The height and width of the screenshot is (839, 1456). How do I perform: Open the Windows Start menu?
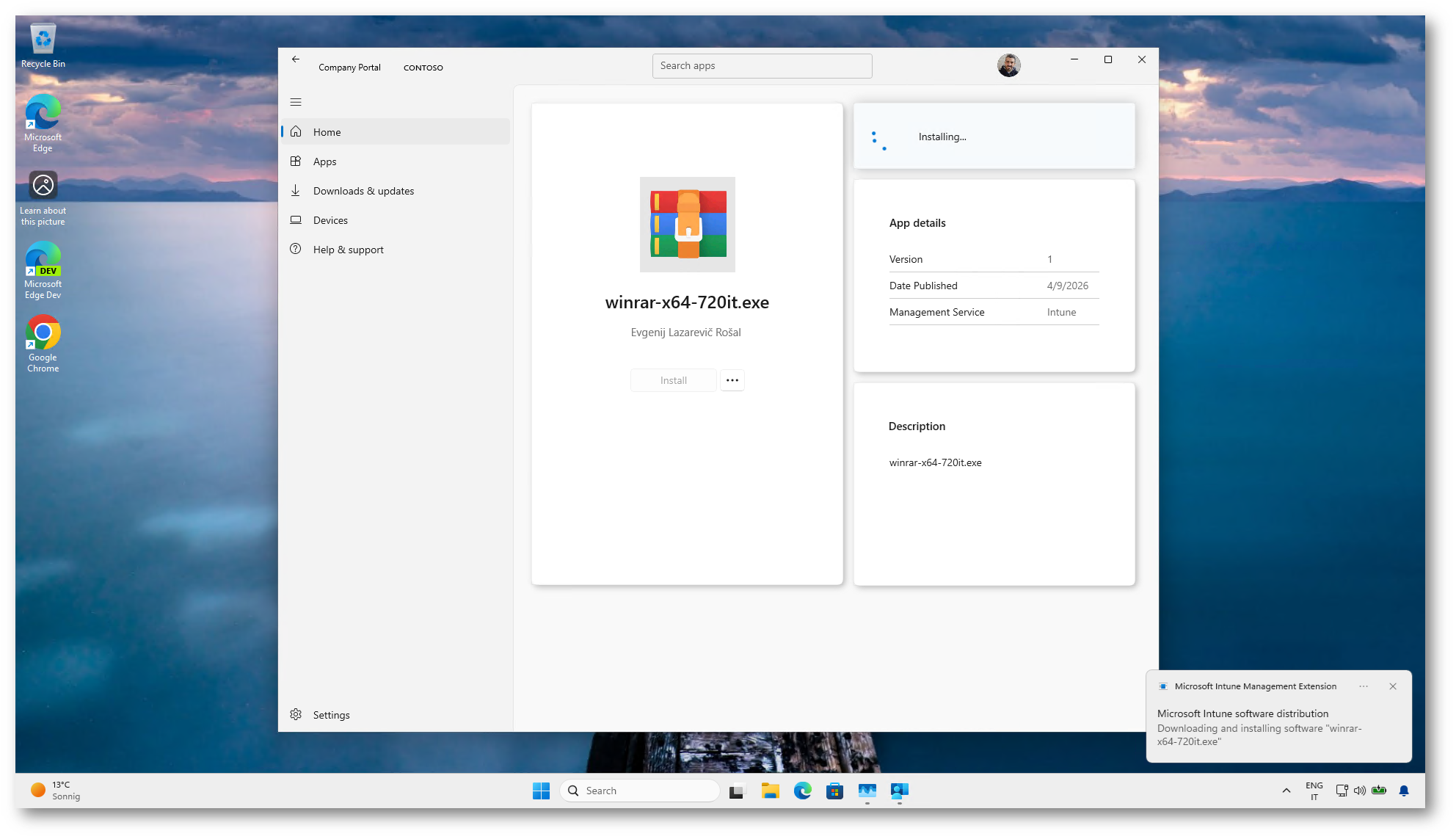[x=541, y=791]
